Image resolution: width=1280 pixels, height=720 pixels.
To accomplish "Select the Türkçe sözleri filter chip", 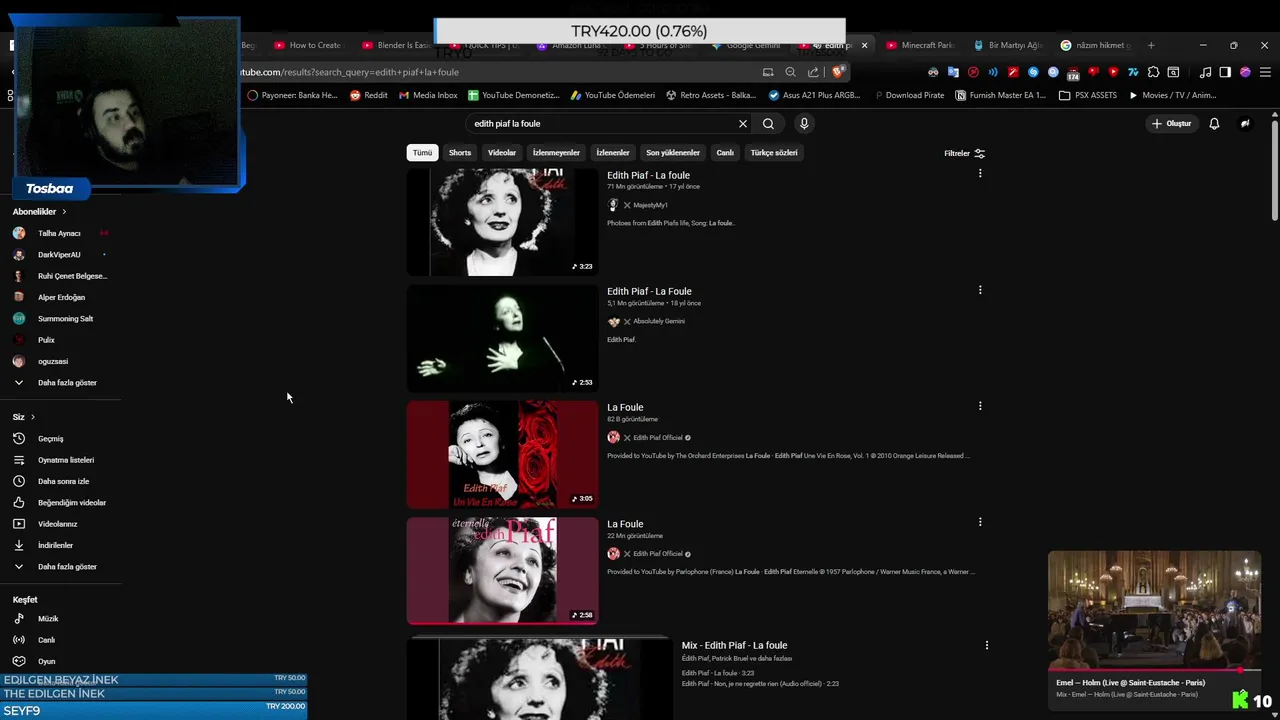I will (774, 153).
